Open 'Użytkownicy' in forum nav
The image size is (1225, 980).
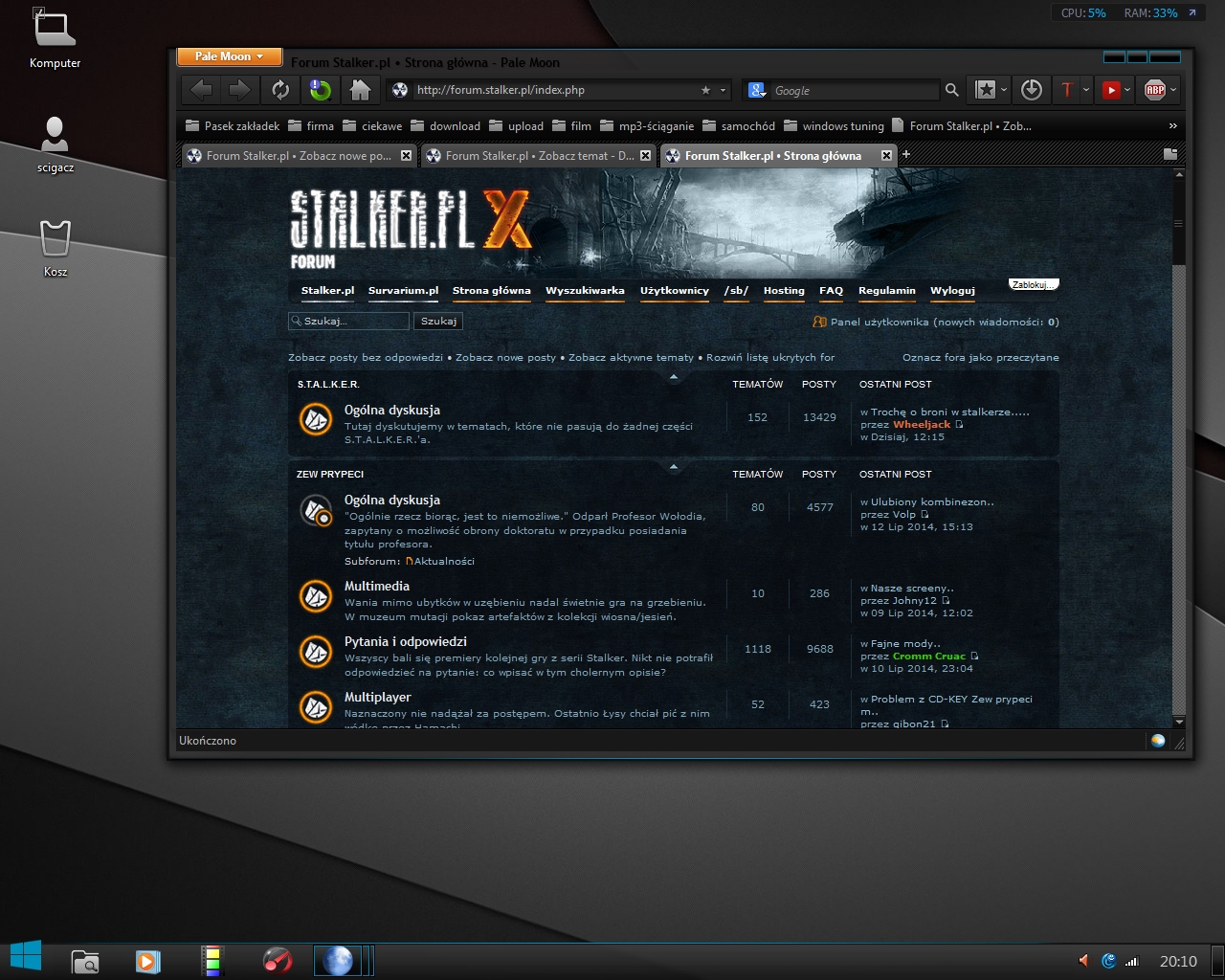pos(675,291)
